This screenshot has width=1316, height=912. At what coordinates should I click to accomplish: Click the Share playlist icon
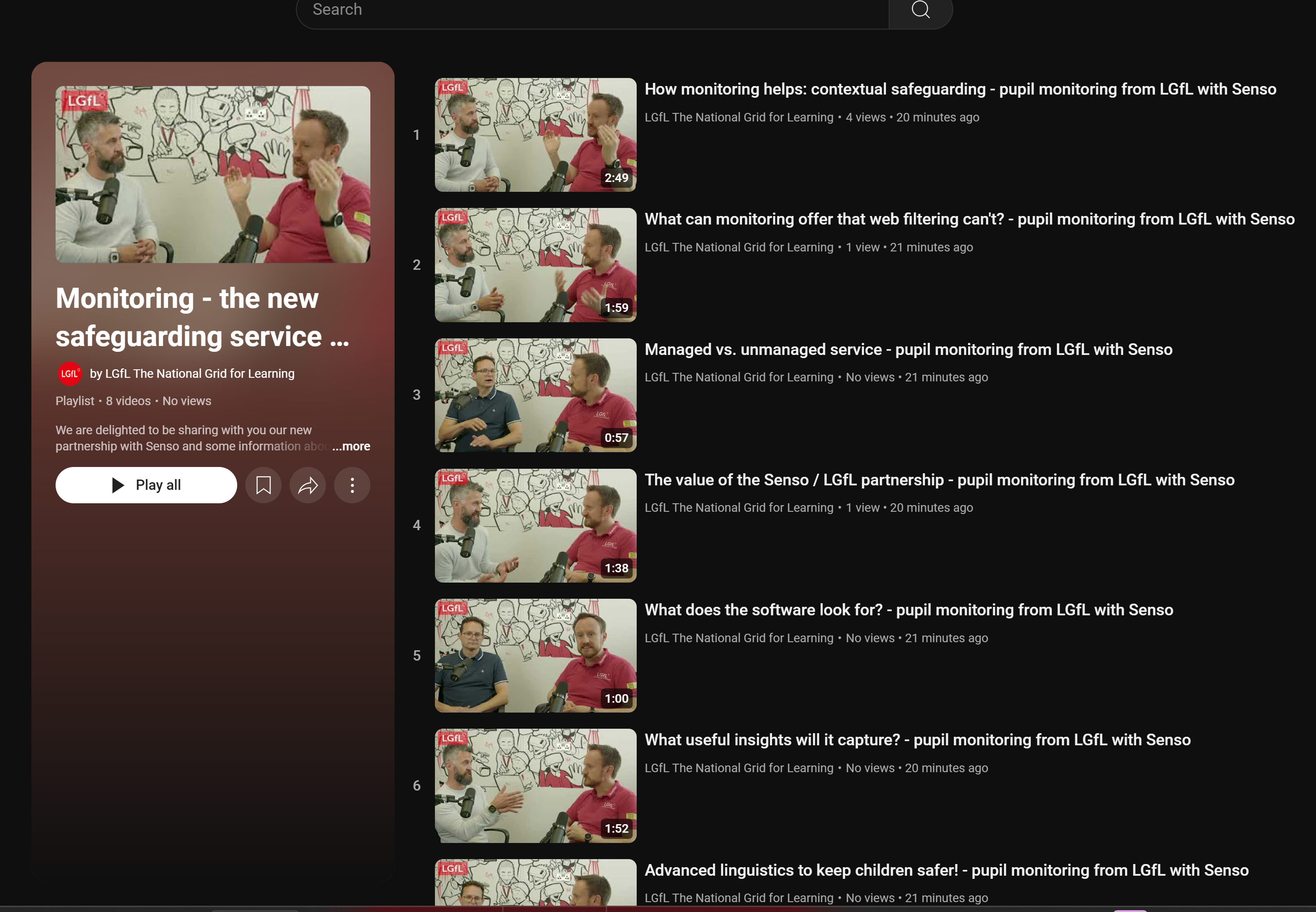pos(308,485)
